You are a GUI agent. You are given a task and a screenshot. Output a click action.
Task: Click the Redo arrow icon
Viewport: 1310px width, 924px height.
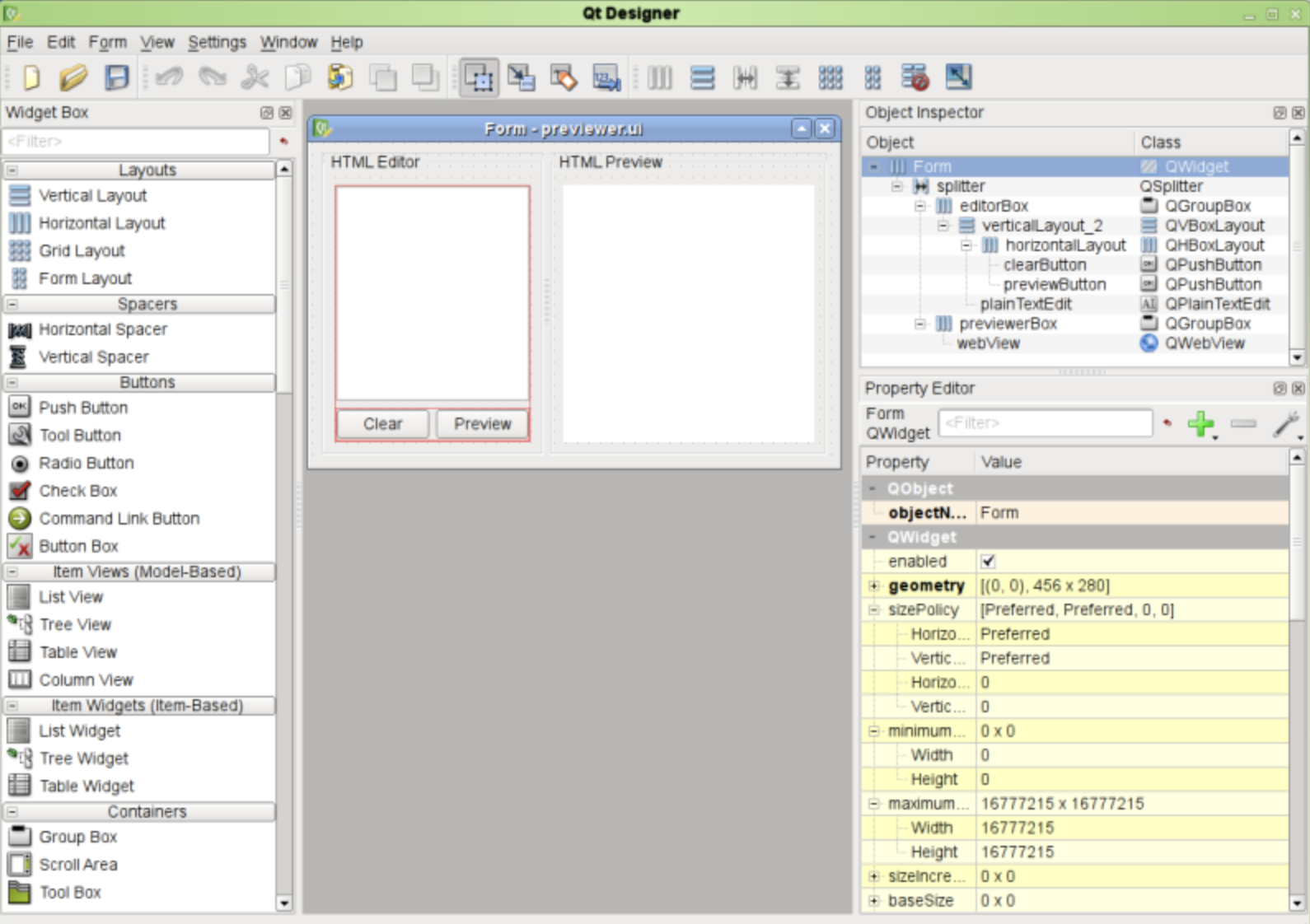point(213,77)
